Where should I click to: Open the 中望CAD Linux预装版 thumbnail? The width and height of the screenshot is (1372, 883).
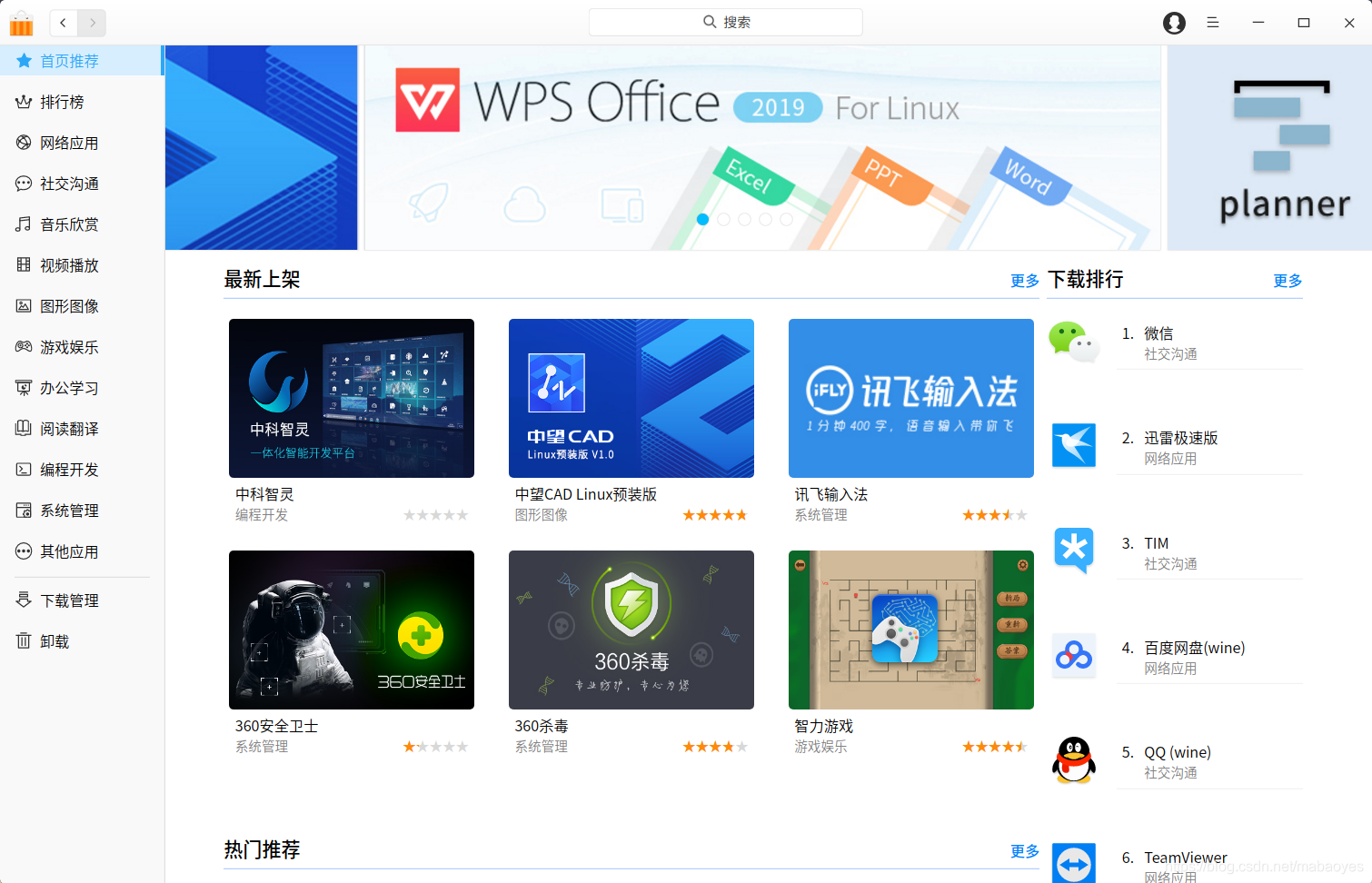[x=631, y=398]
